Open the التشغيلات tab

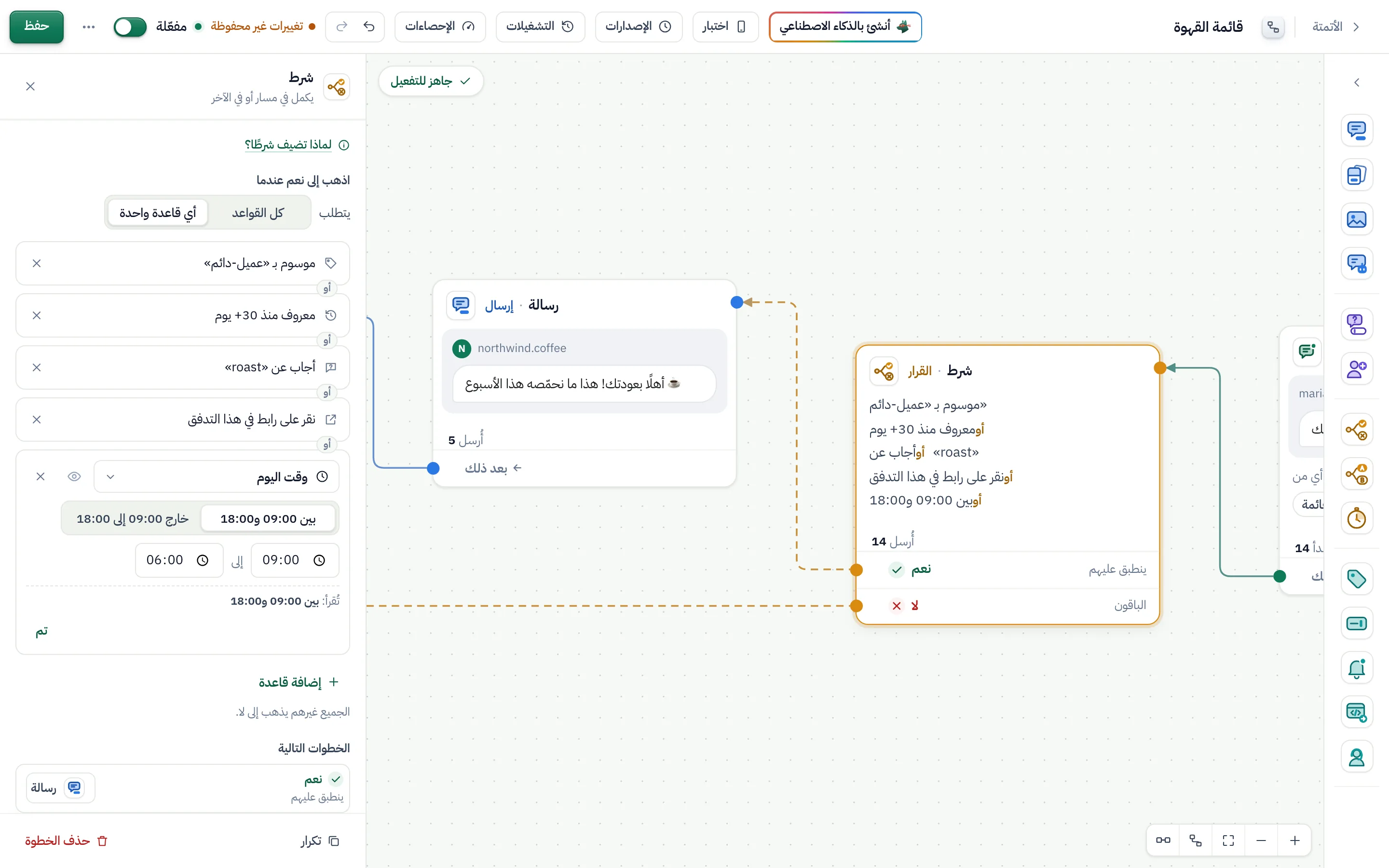pos(540,27)
